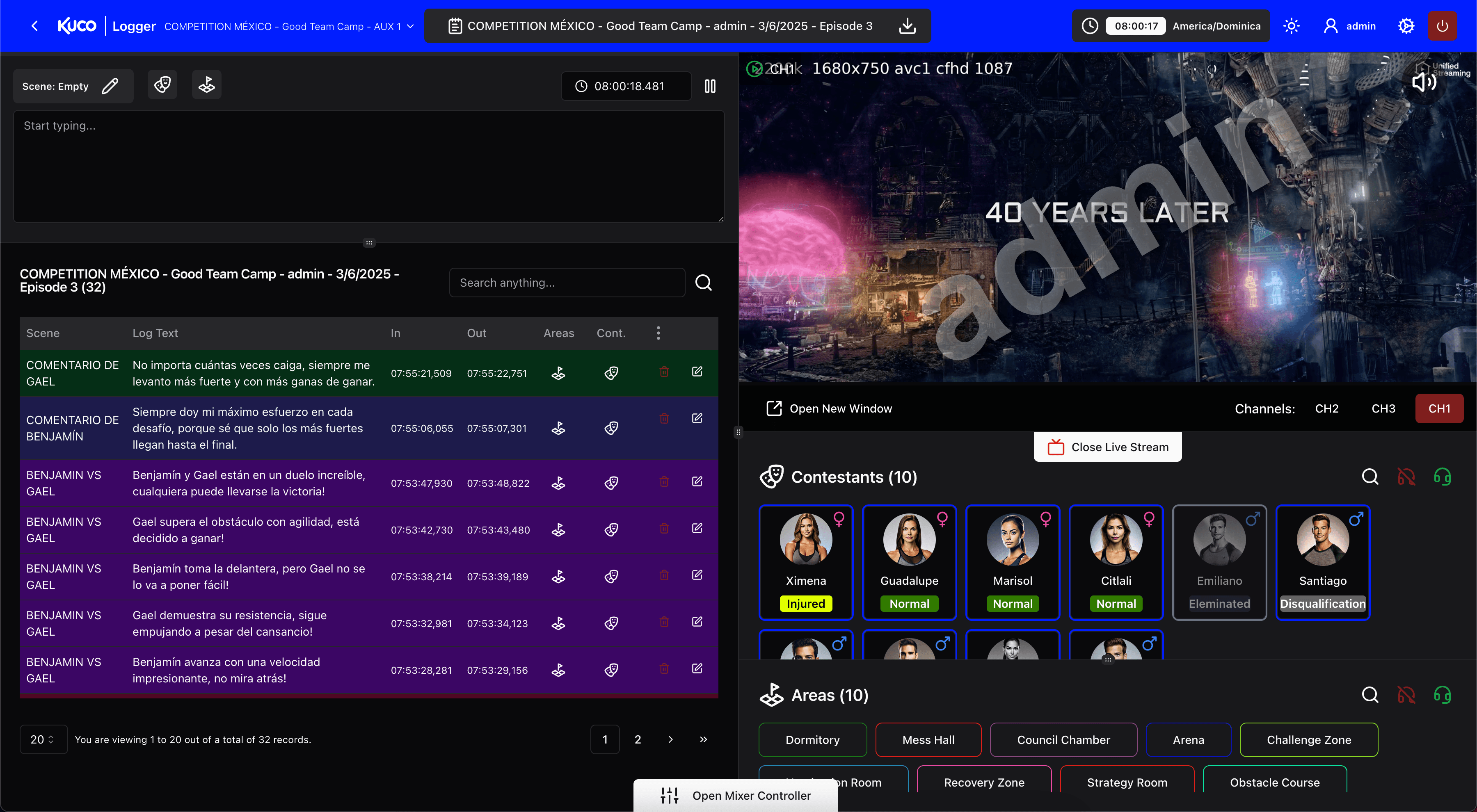This screenshot has height=812, width=1477.
Task: Expand the COMPETITION MÉXICO AUX 1 dropdown
Action: (409, 26)
